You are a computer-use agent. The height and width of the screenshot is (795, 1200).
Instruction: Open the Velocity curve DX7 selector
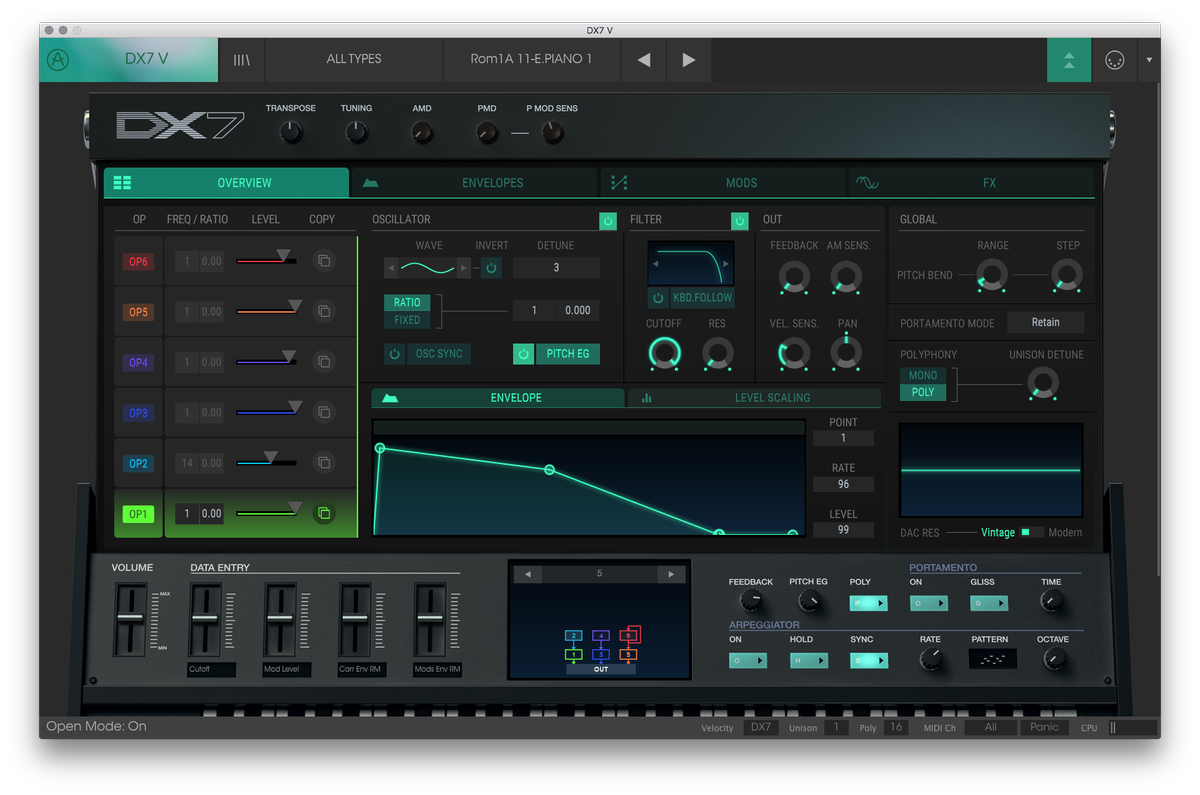click(761, 728)
